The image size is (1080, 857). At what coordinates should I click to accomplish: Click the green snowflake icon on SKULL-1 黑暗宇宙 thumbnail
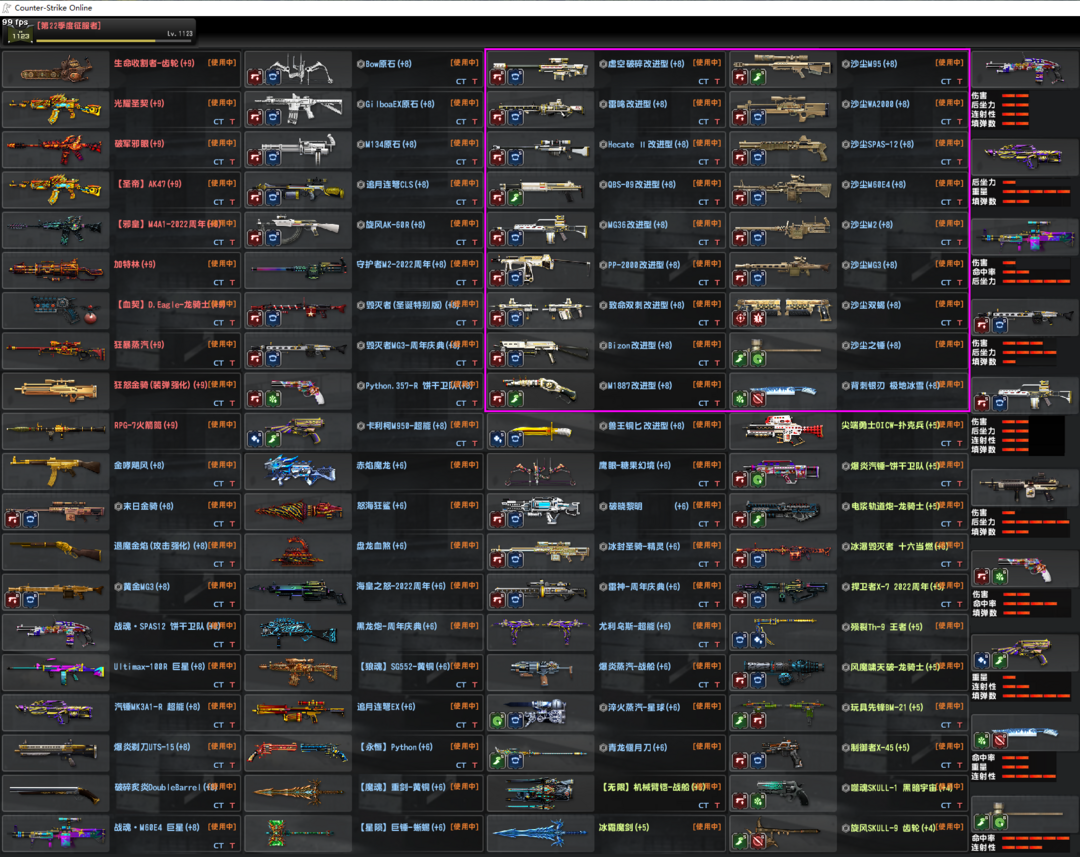(758, 801)
